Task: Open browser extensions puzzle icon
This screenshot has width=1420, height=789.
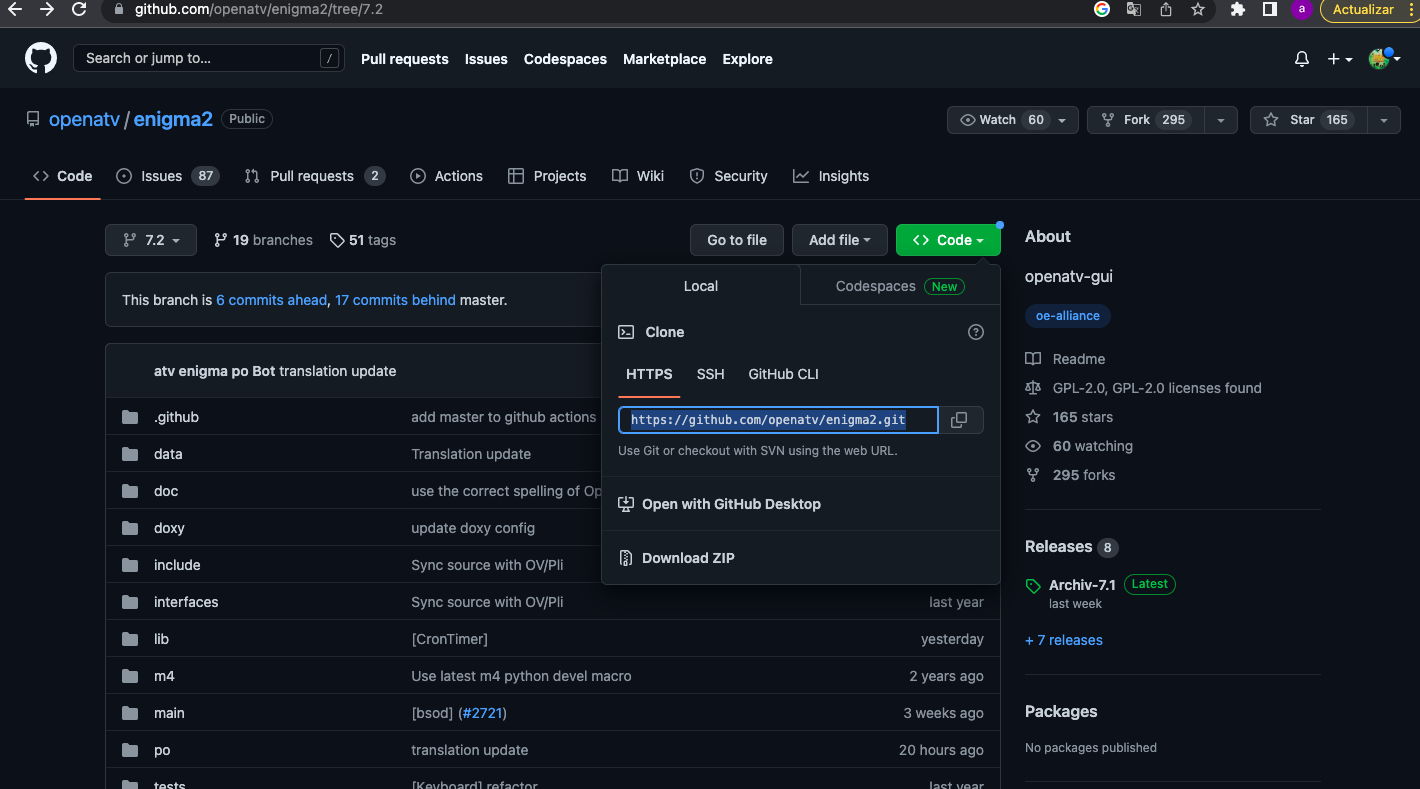Action: [x=1238, y=10]
